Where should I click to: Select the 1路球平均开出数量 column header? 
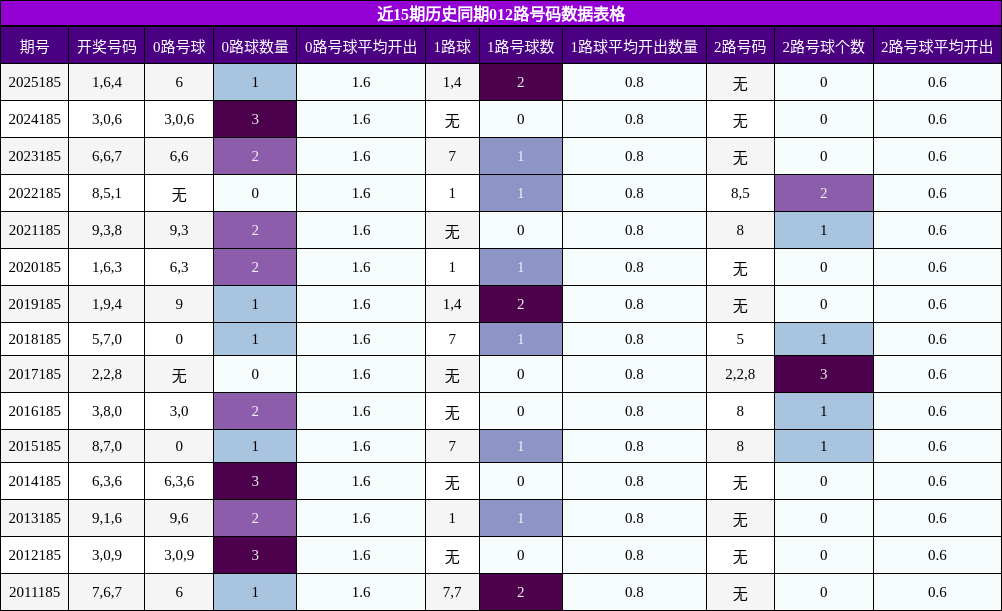635,45
